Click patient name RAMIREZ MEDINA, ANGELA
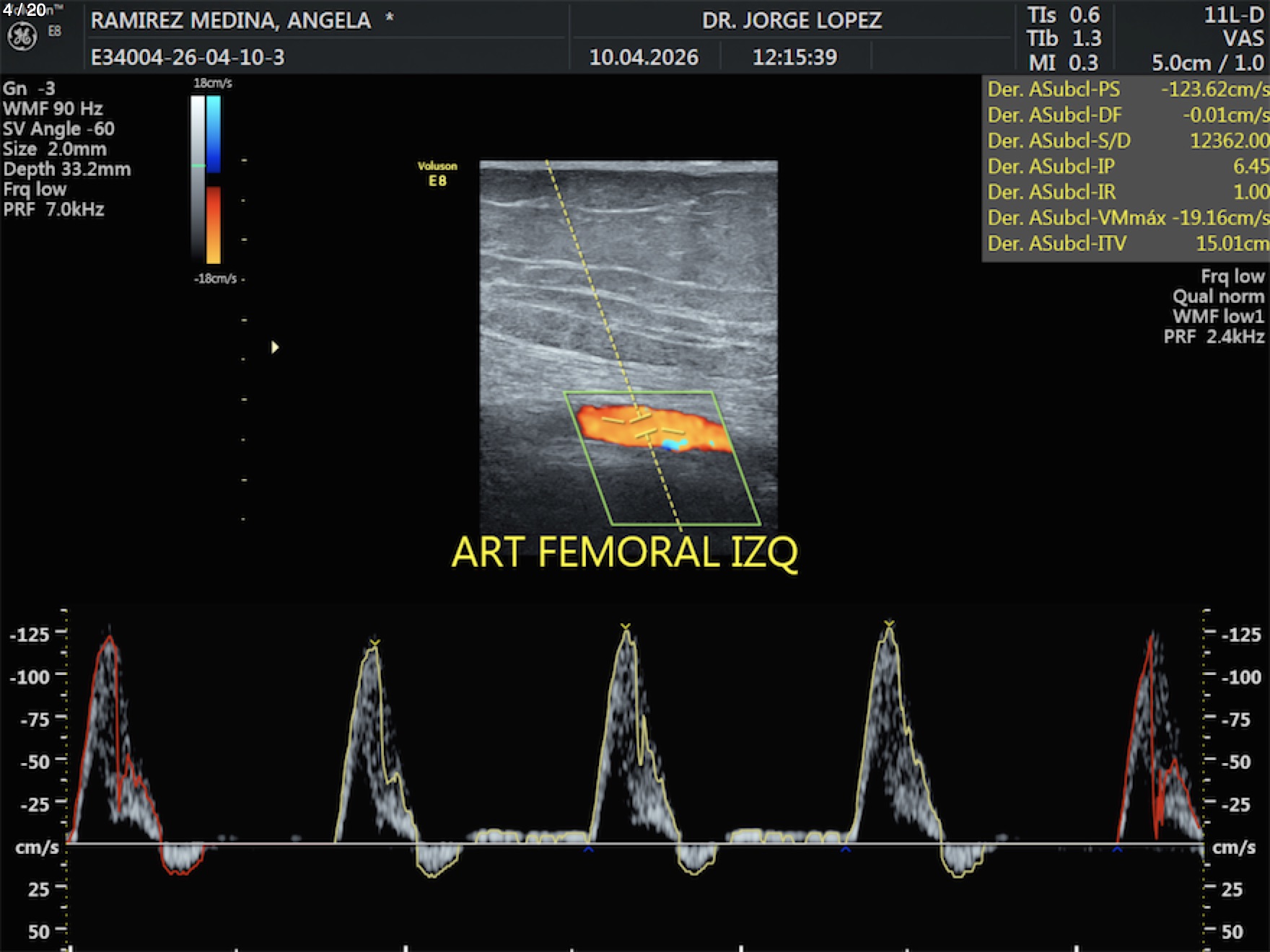1270x952 pixels. 231,20
